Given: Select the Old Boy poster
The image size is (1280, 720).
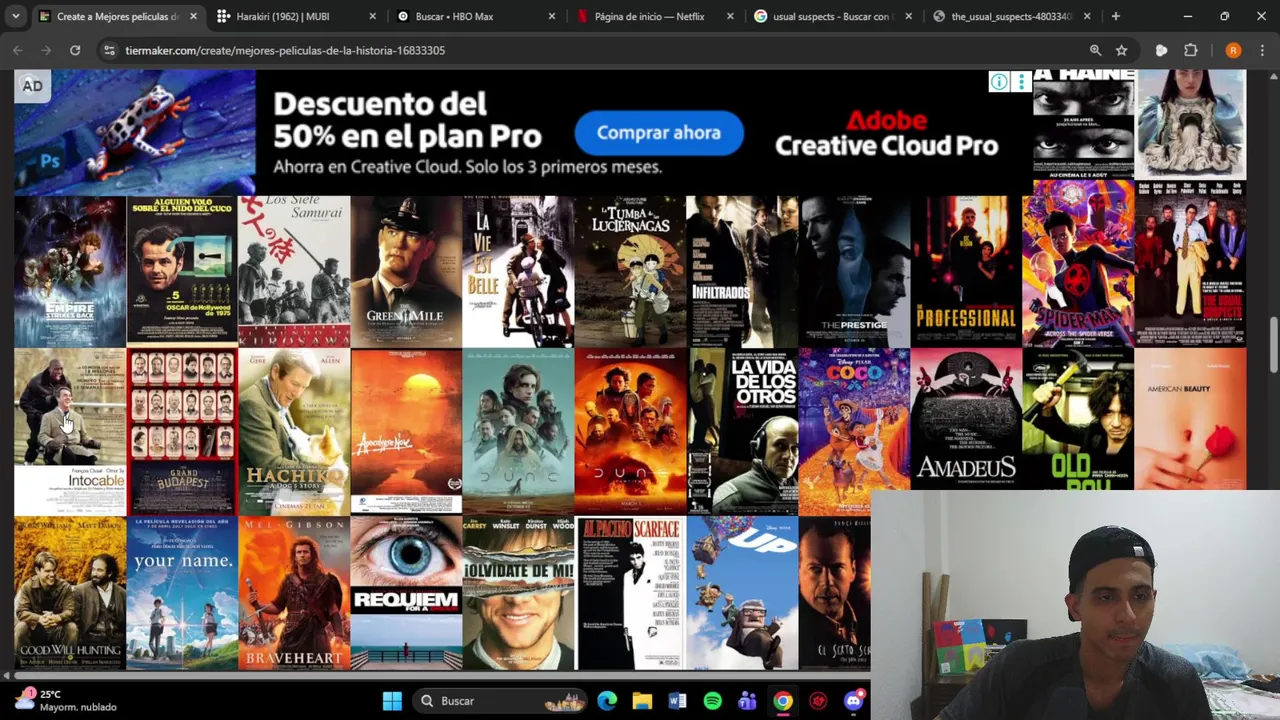Looking at the screenshot, I should coord(1078,419).
